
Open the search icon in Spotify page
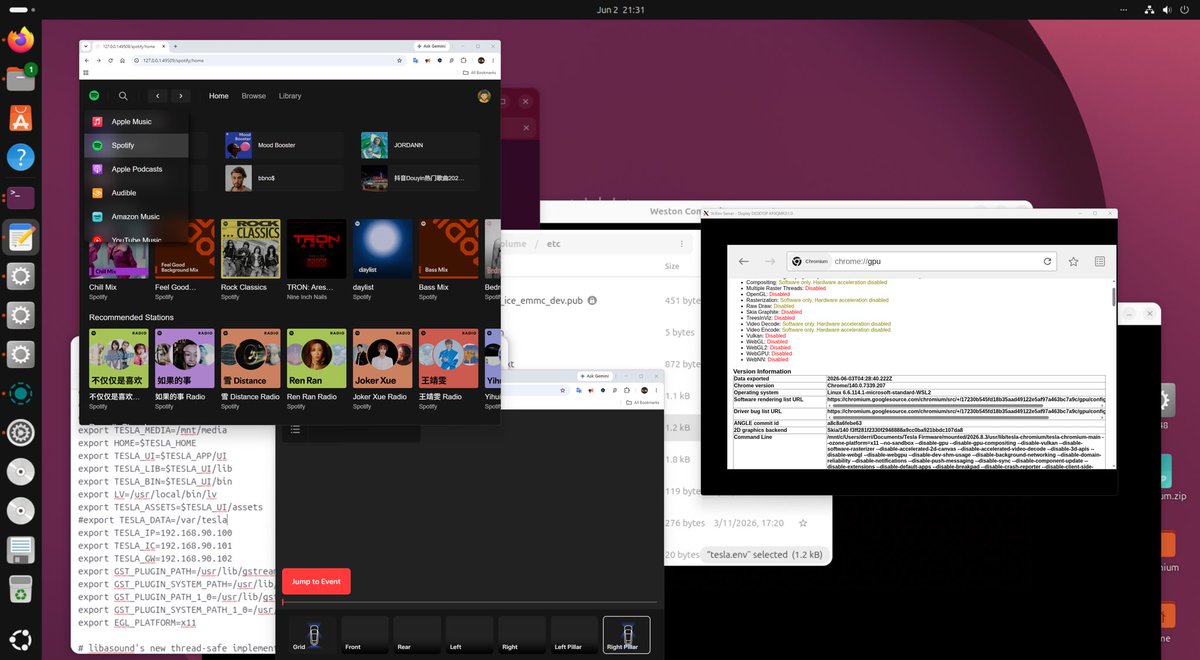[123, 96]
